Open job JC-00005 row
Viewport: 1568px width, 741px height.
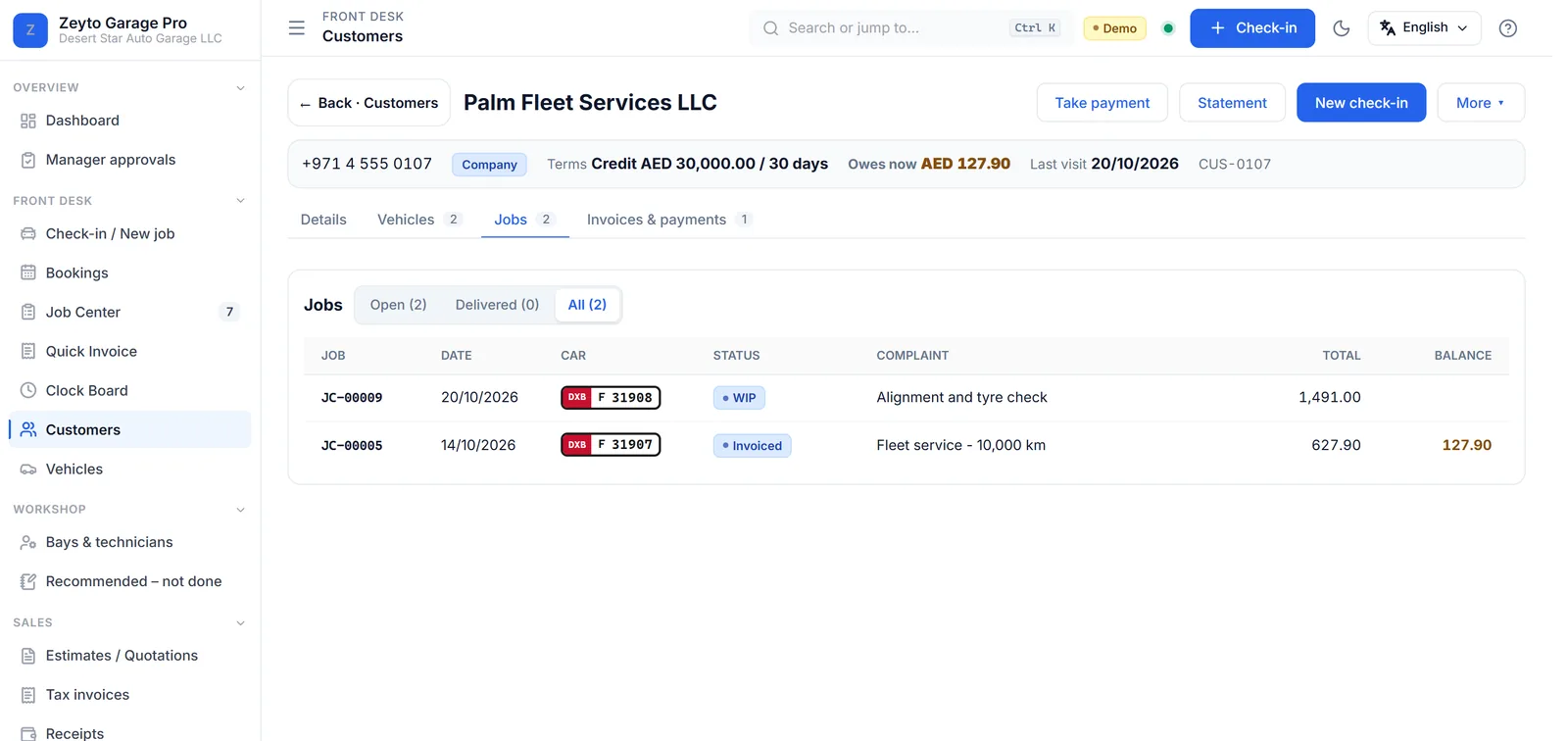[x=906, y=445]
